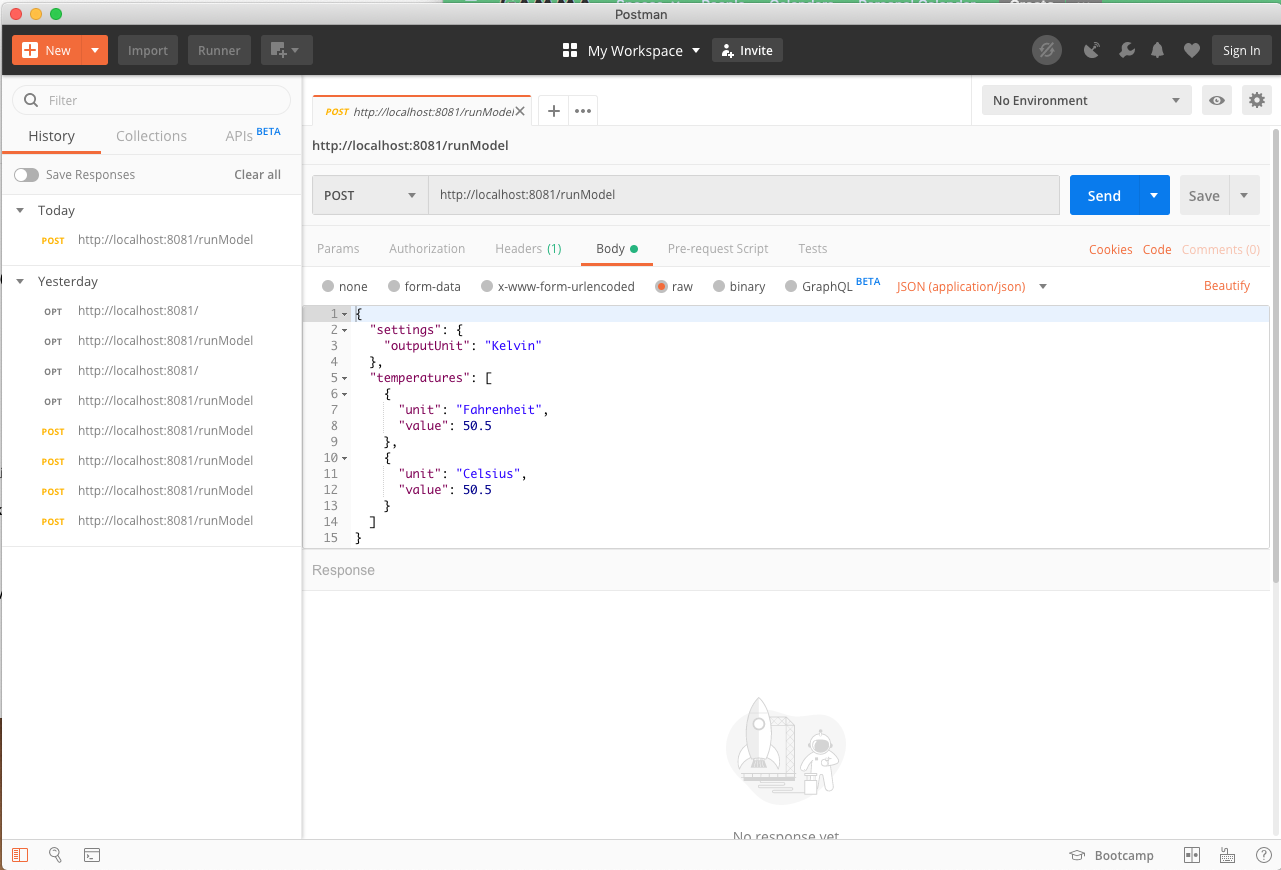The image size is (1281, 870).
Task: Open the My Workspace switcher
Action: point(631,50)
